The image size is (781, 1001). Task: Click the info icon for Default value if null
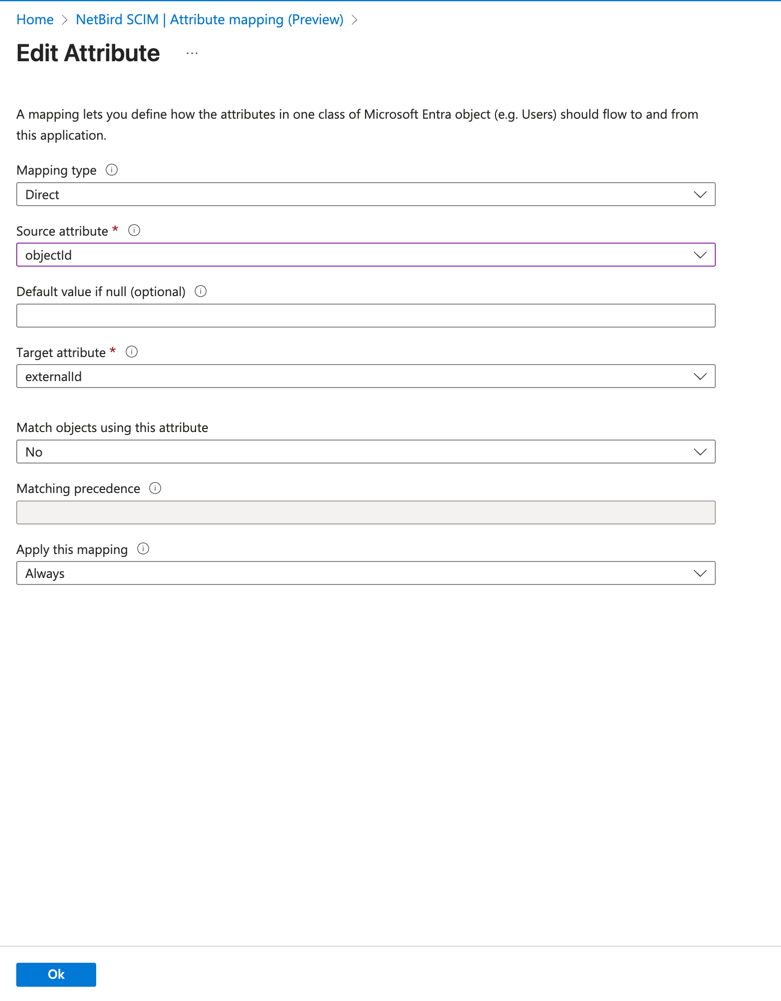click(x=201, y=291)
